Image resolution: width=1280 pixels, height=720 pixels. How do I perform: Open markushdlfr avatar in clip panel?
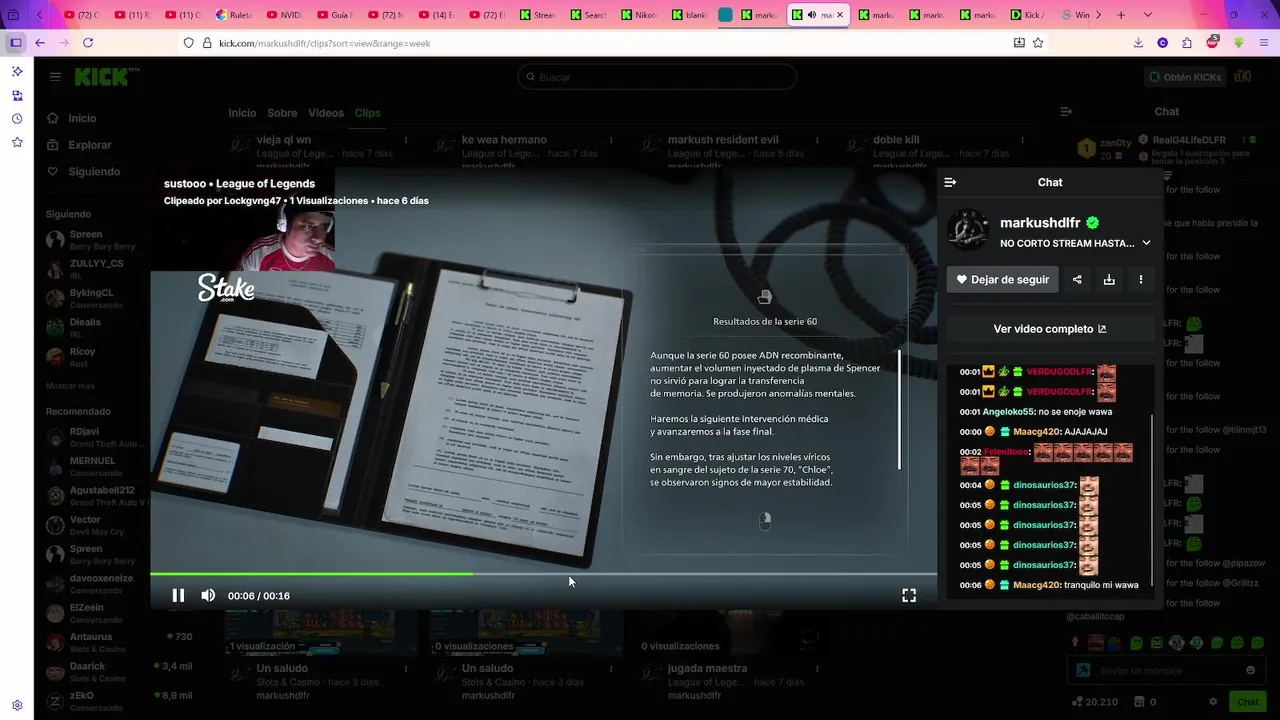968,230
